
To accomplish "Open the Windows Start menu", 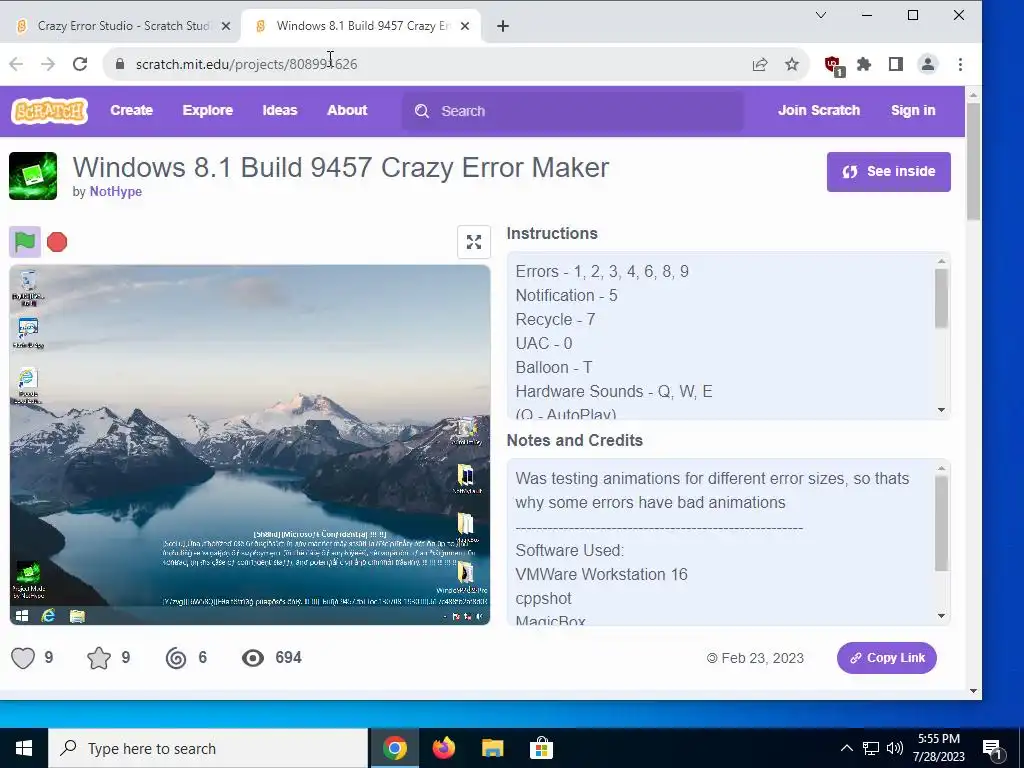I will pyautogui.click(x=24, y=748).
